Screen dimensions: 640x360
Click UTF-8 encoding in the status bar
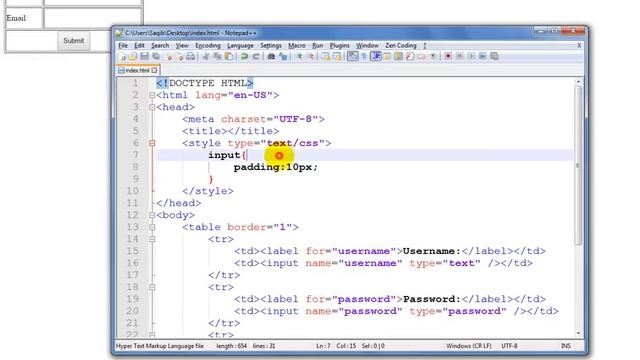pyautogui.click(x=509, y=346)
